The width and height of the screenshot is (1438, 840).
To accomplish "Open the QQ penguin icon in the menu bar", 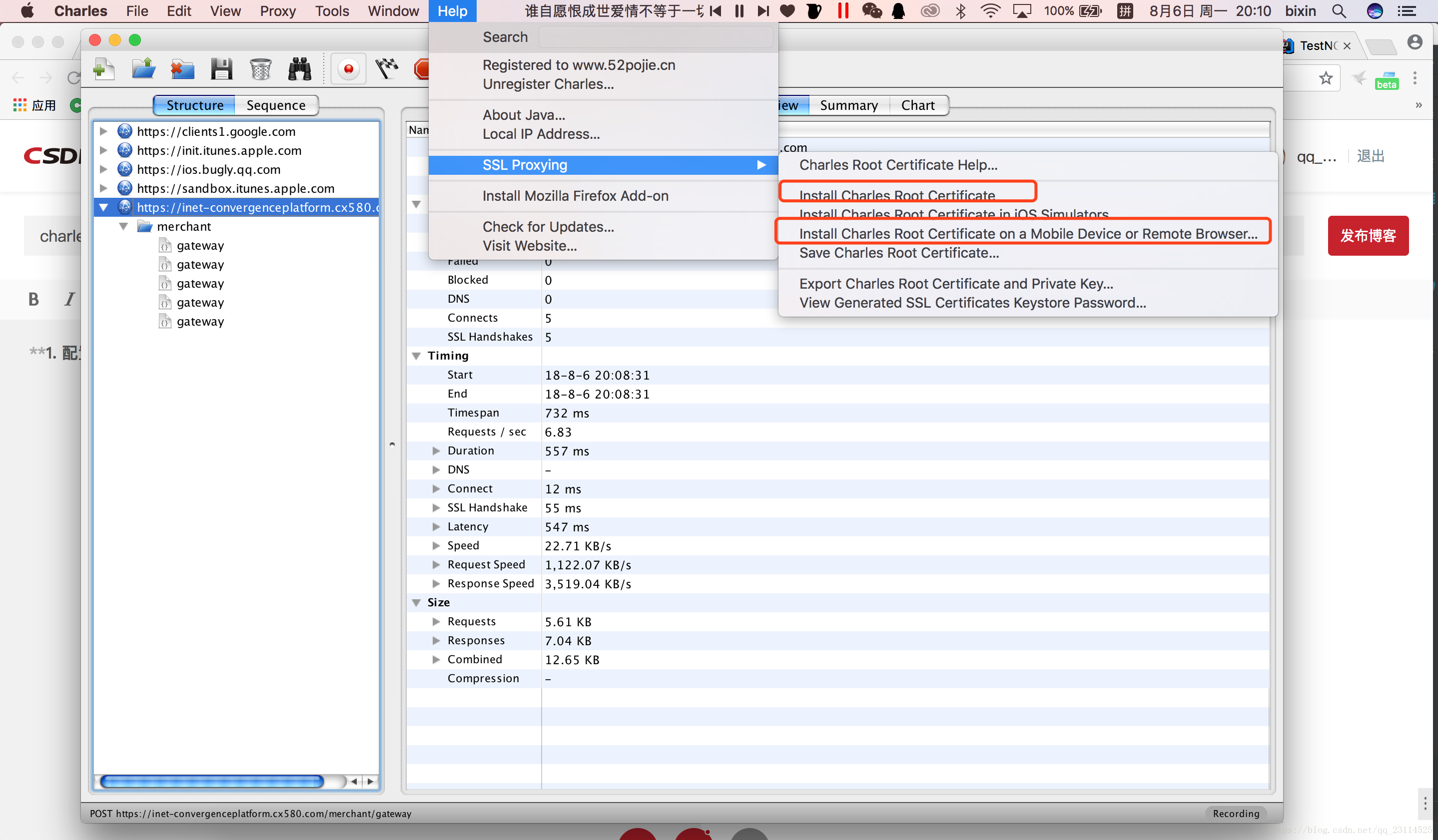I will click(898, 11).
